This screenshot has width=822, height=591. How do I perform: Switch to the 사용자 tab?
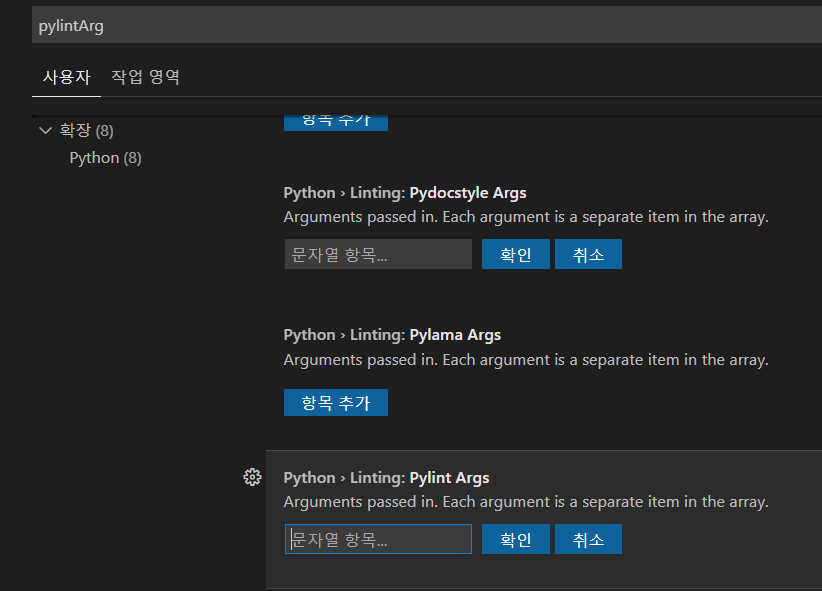pyautogui.click(x=67, y=77)
